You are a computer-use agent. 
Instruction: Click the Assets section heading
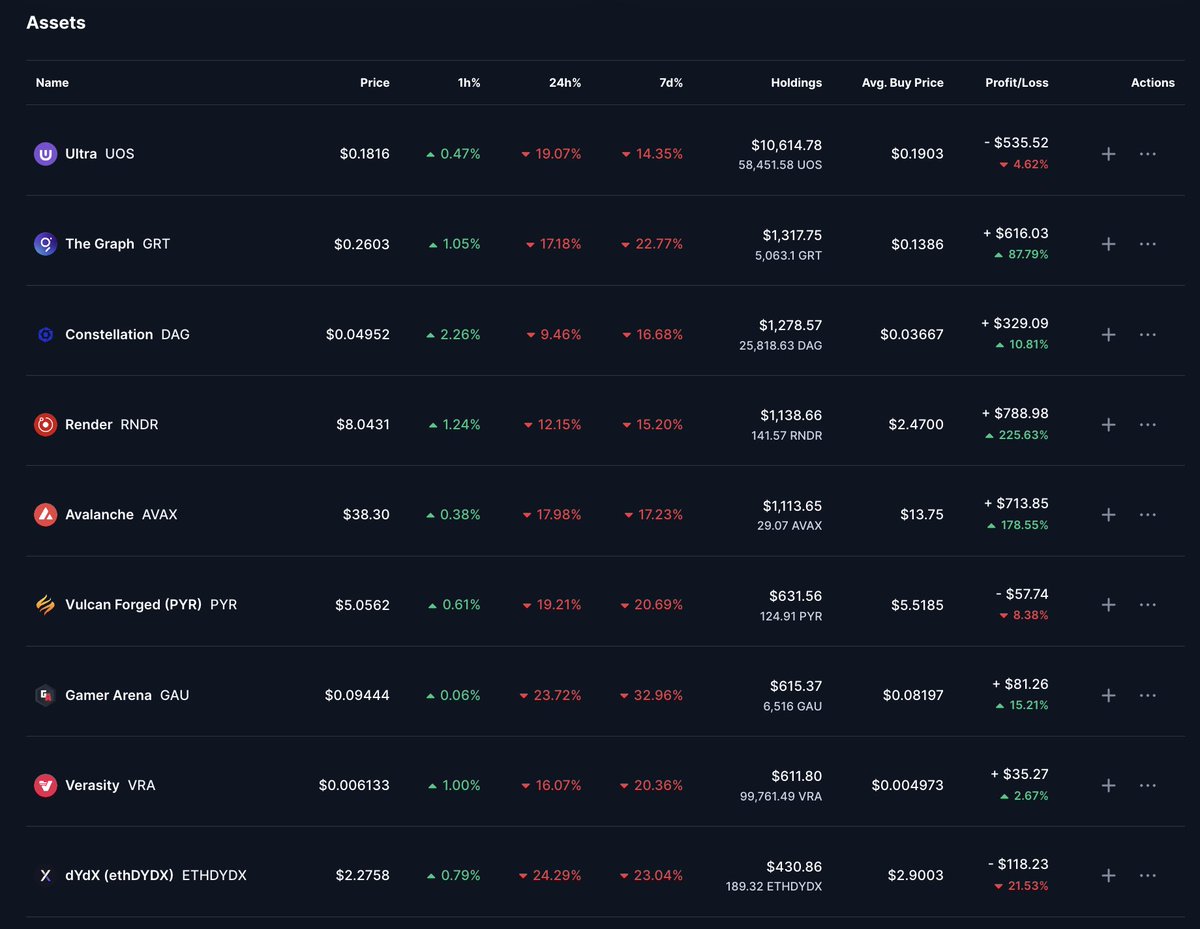click(56, 23)
